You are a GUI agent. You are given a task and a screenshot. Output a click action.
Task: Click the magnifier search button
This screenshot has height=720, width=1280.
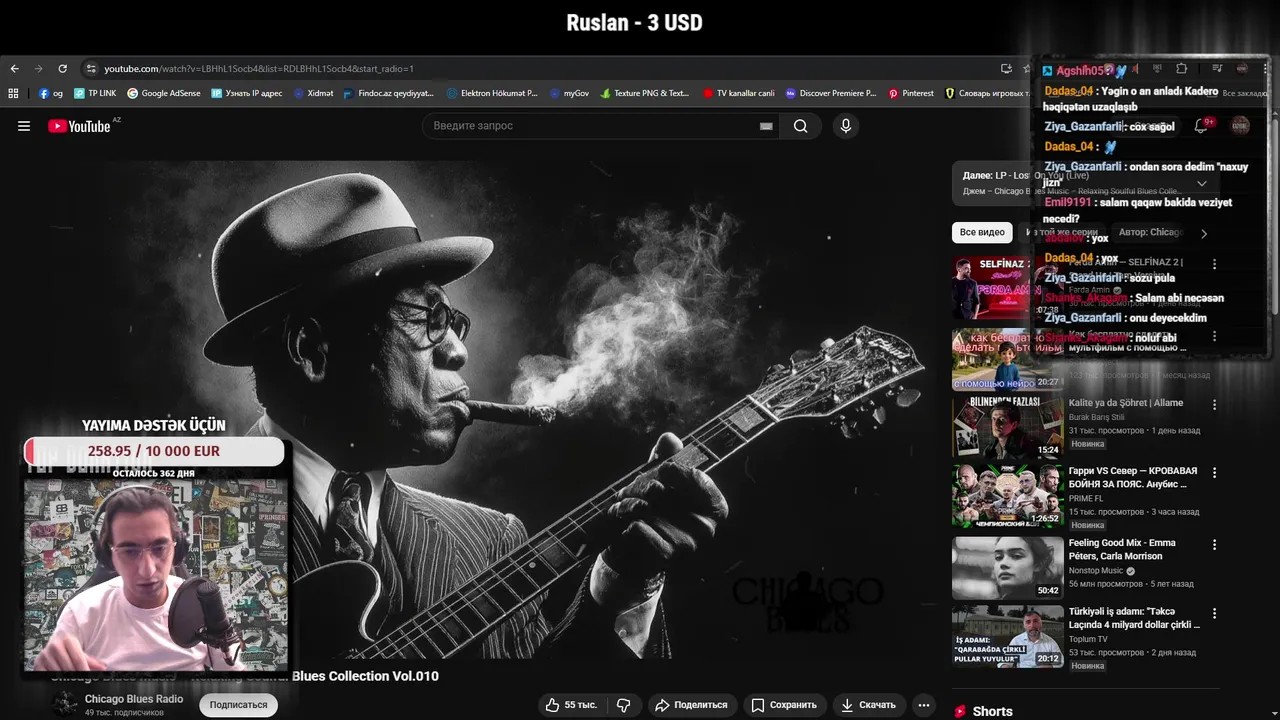tap(801, 126)
